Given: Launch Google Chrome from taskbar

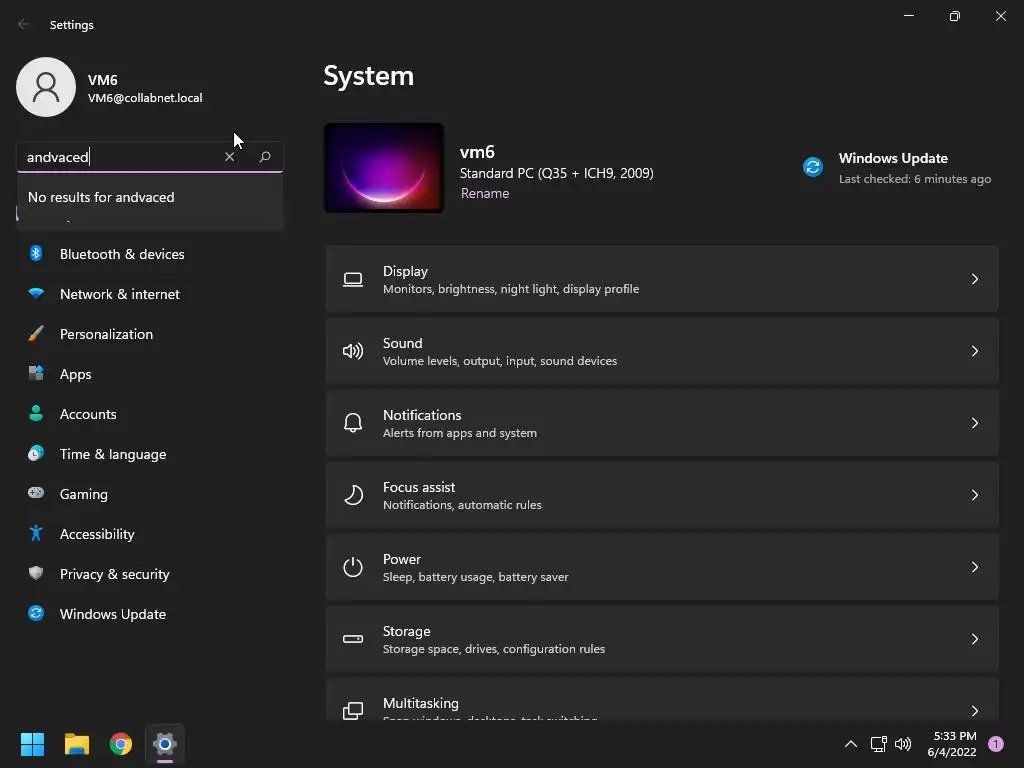Looking at the screenshot, I should 121,744.
